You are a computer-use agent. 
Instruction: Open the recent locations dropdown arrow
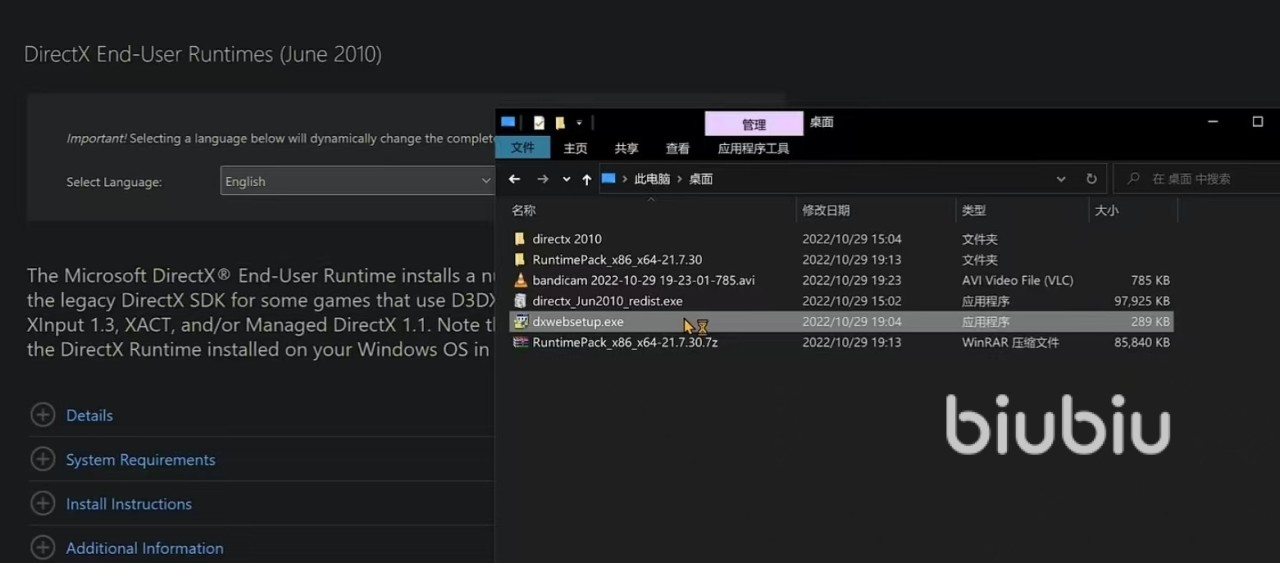click(566, 179)
